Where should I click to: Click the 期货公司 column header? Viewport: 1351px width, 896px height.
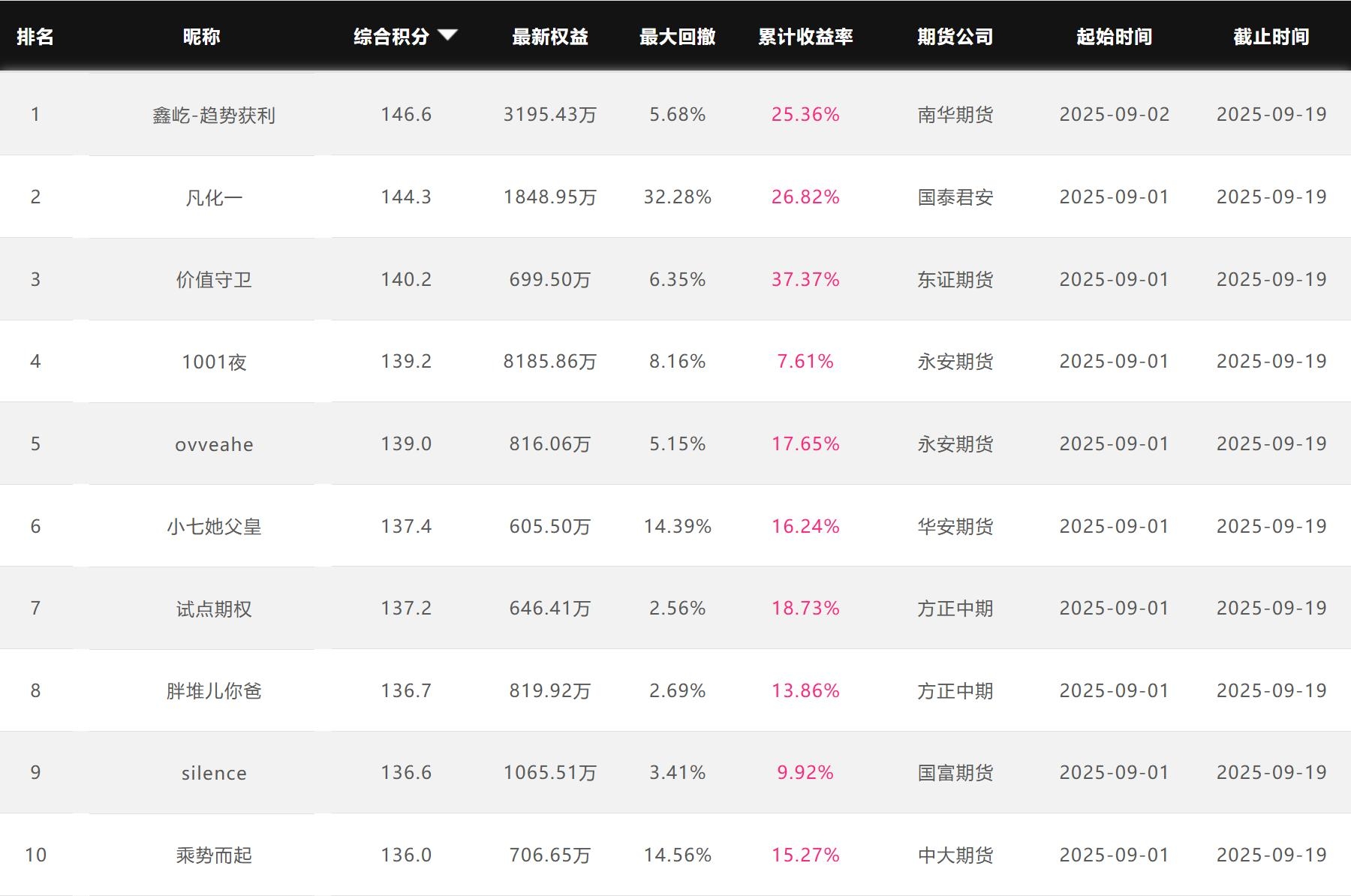[955, 37]
